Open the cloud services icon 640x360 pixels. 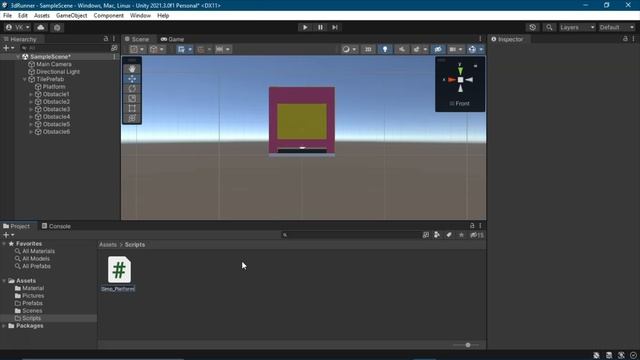[x=40, y=27]
